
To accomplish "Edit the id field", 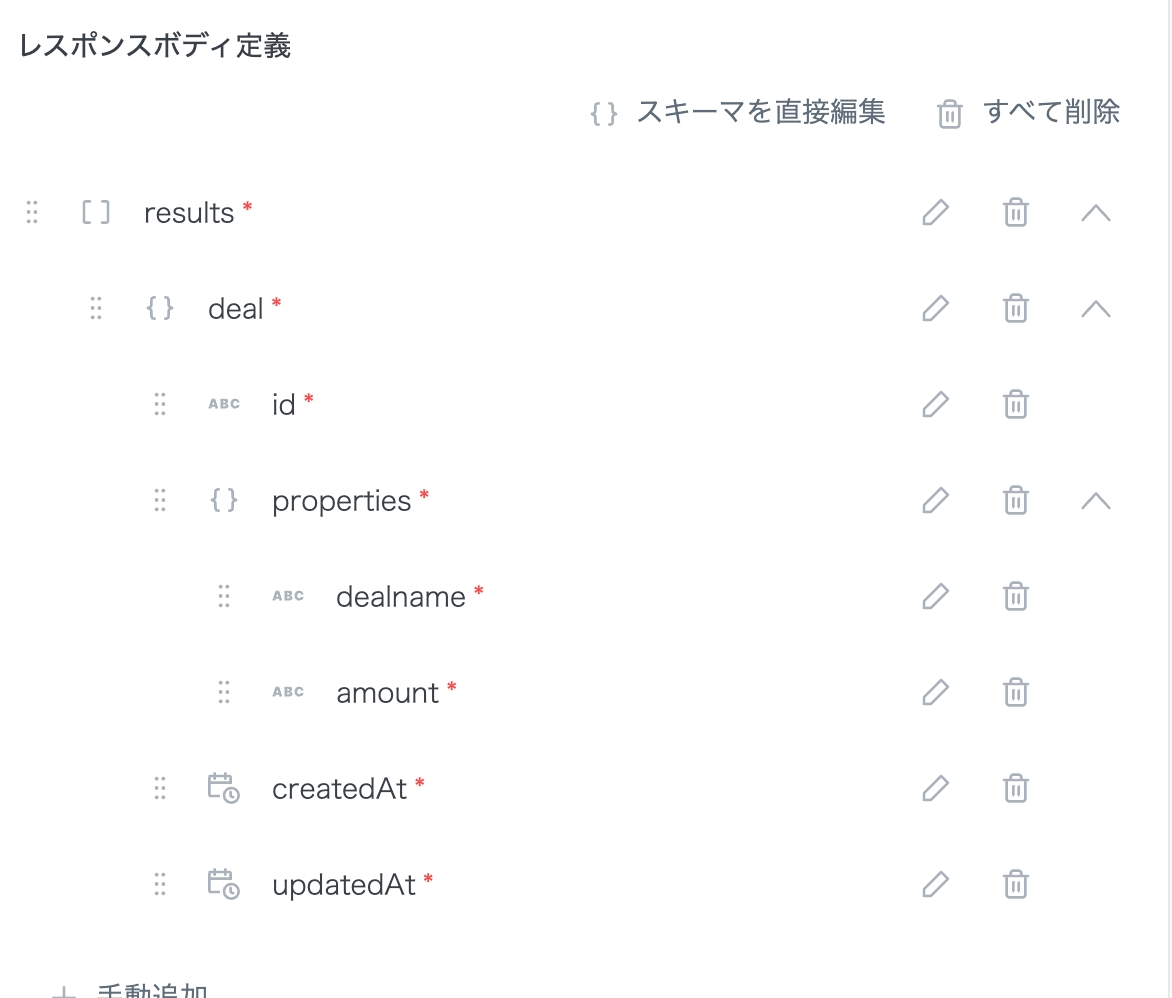I will pos(935,405).
